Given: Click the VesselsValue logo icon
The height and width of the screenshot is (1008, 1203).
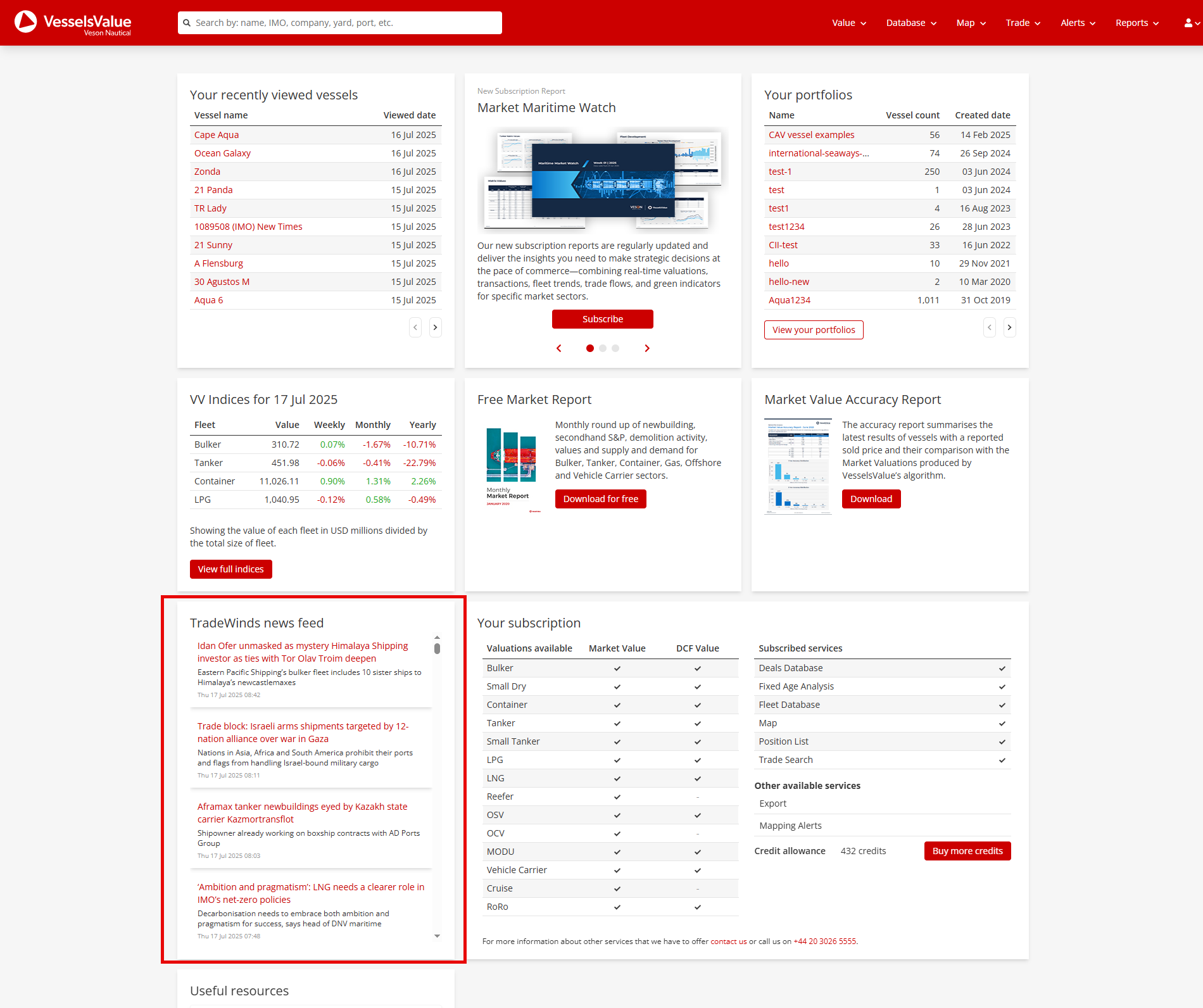Looking at the screenshot, I should click(26, 22).
